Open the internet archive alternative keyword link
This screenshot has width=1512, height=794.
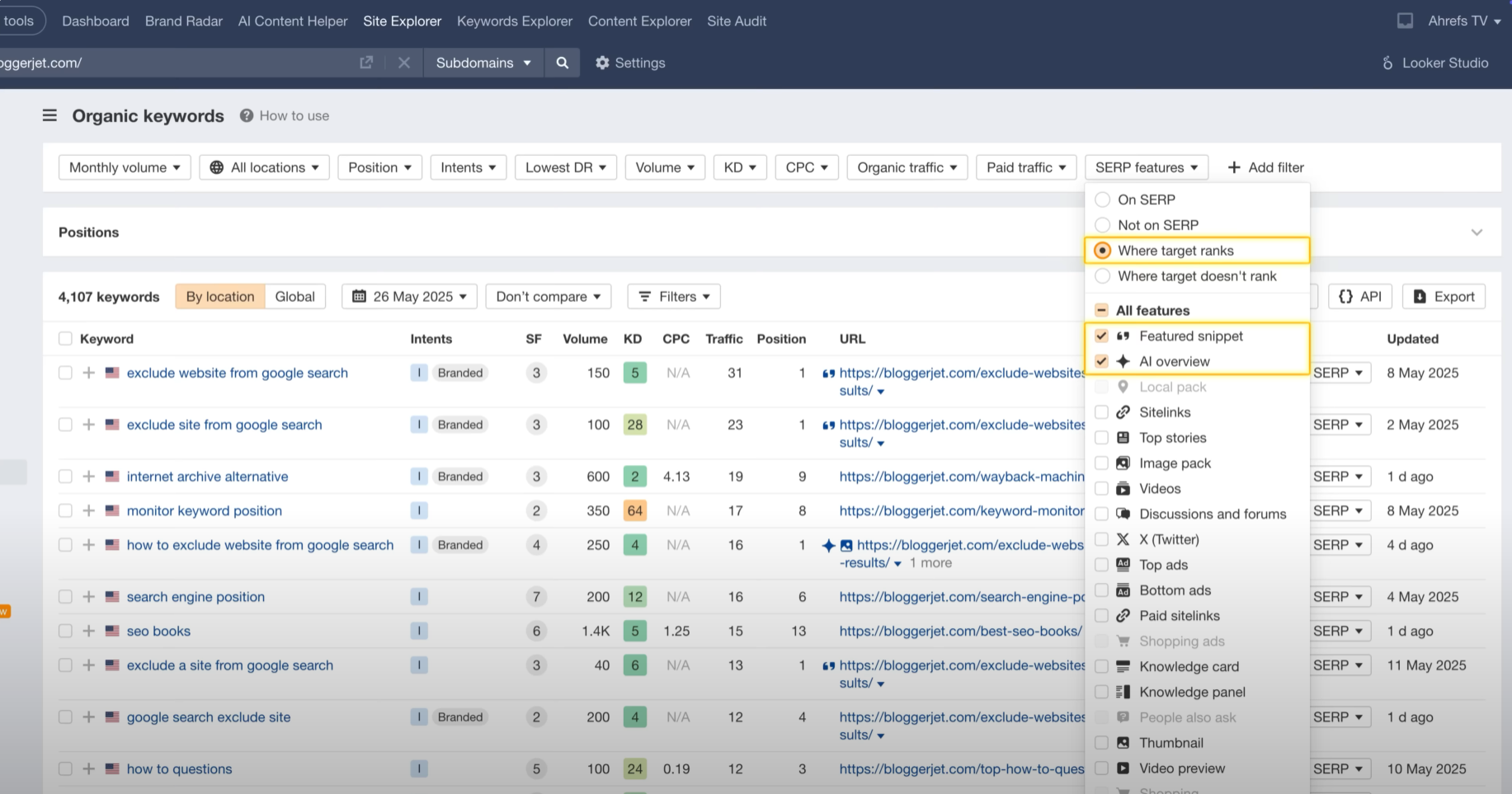click(207, 477)
